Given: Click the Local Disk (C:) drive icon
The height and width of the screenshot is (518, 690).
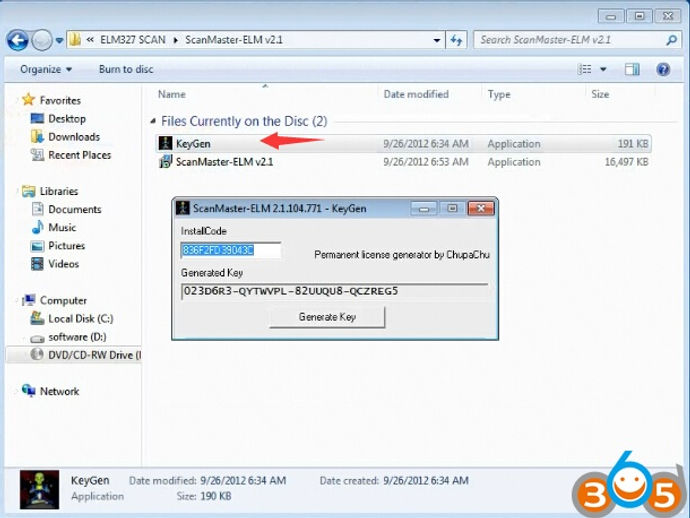Looking at the screenshot, I should point(37,318).
